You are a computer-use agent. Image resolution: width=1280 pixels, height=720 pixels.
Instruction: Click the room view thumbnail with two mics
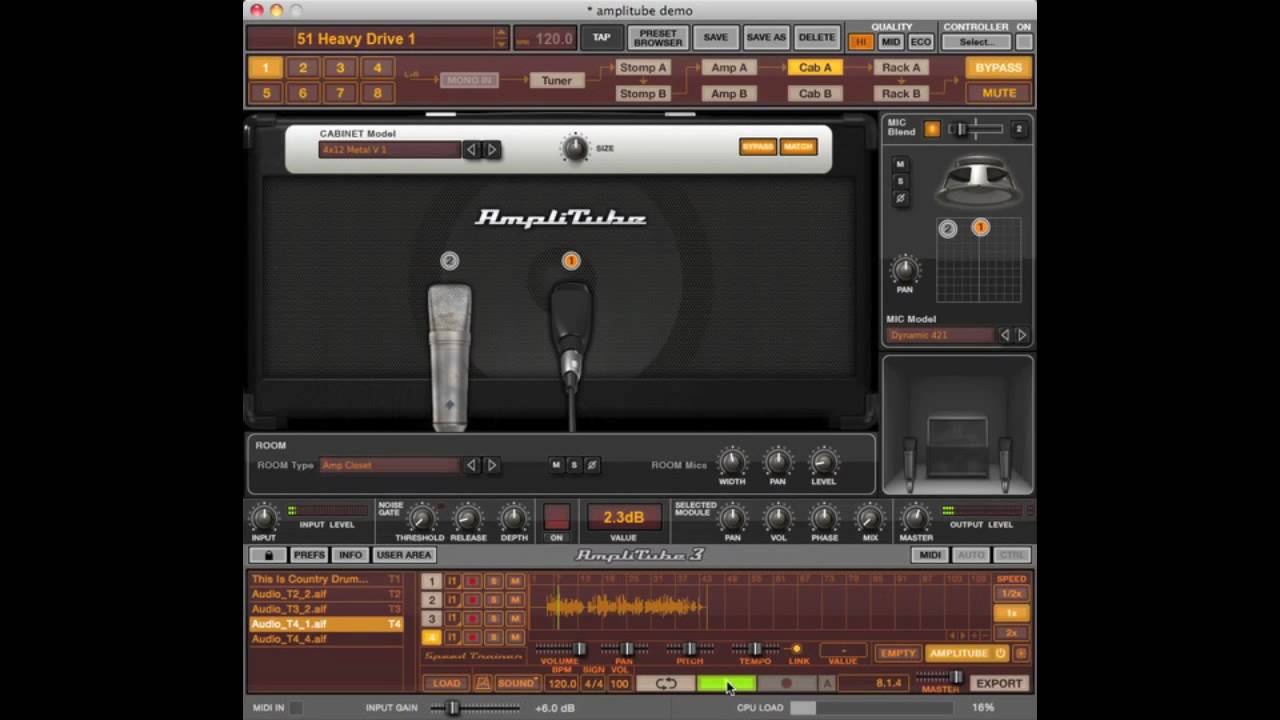(958, 425)
